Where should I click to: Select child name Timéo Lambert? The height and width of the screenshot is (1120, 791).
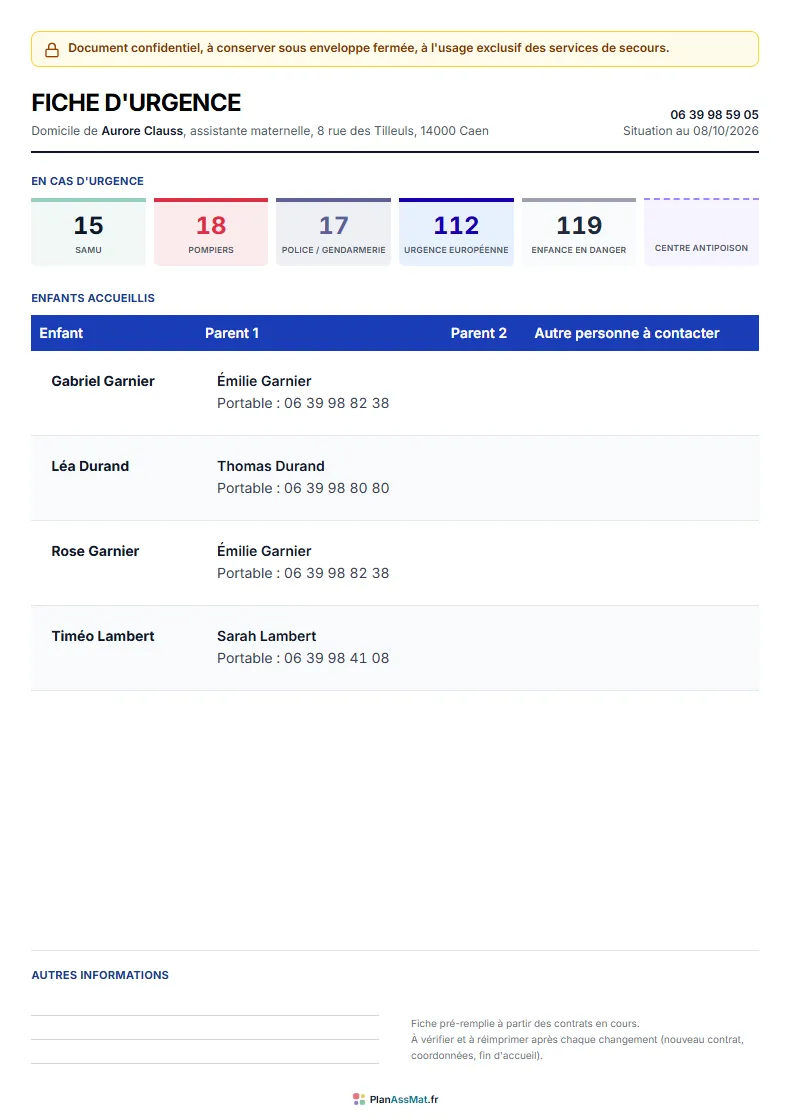click(103, 636)
